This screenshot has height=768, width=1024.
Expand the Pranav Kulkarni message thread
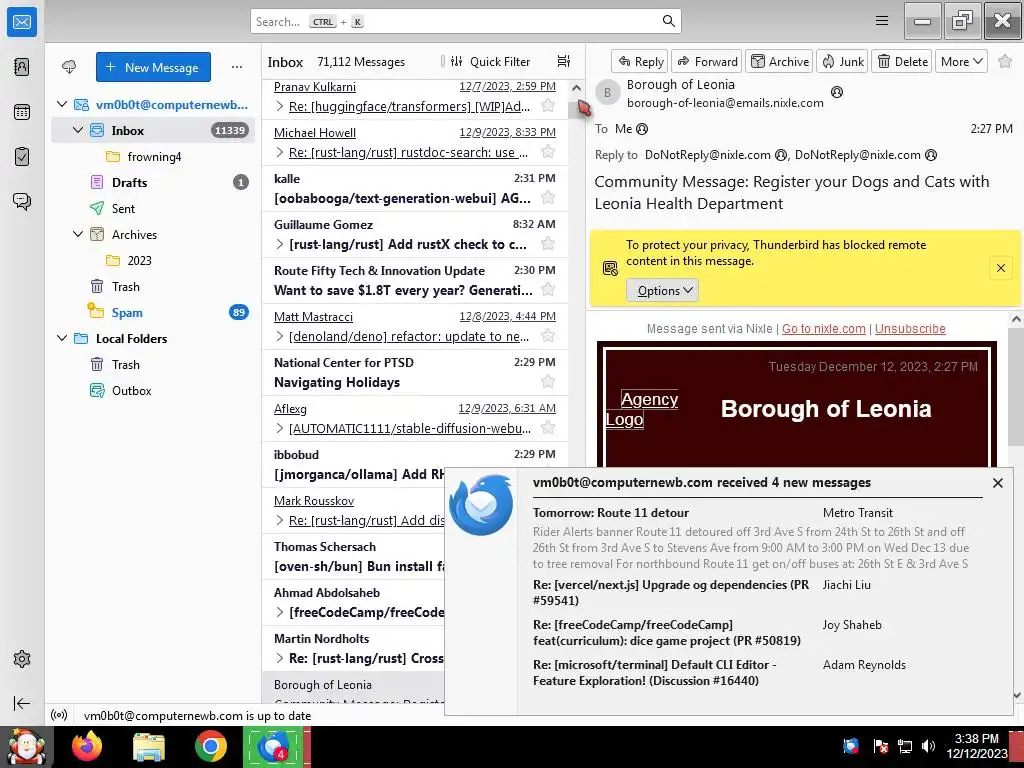click(280, 106)
